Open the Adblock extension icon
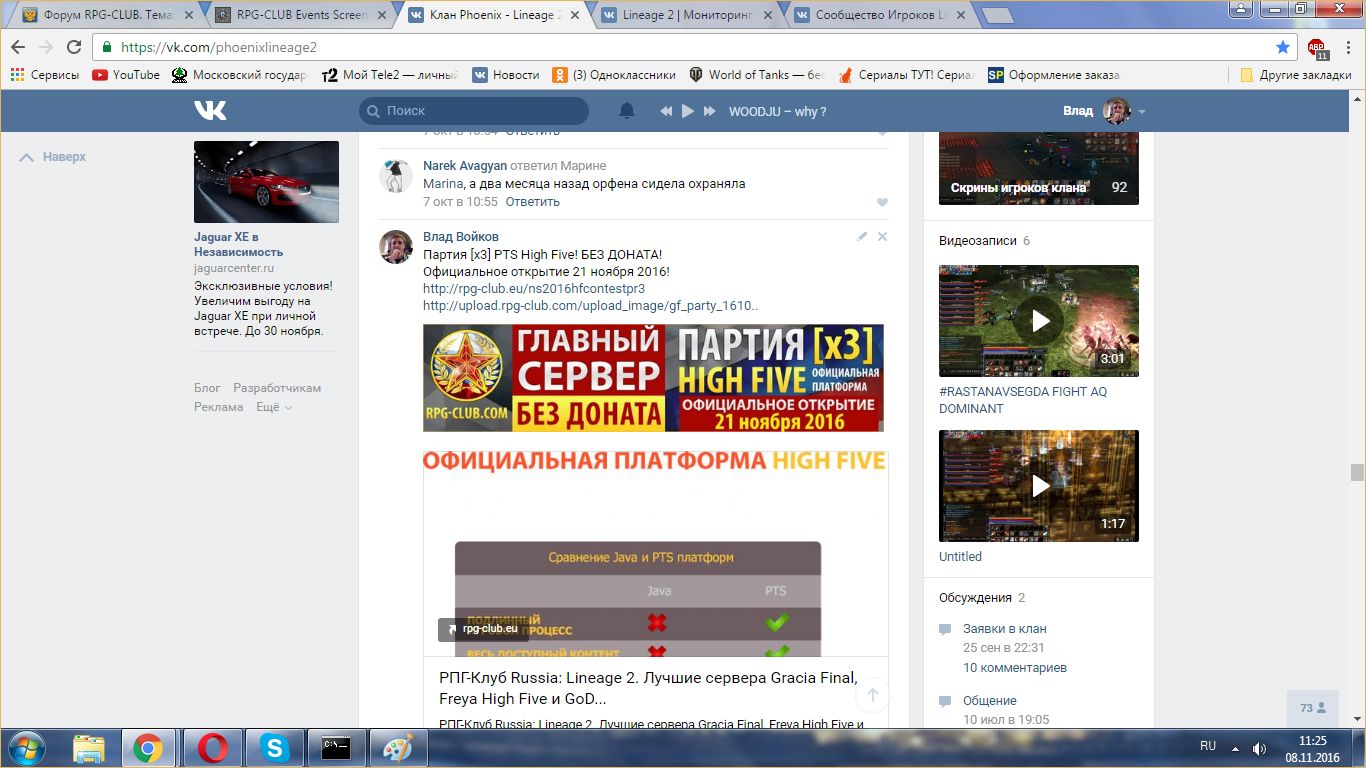The width and height of the screenshot is (1366, 768). point(1317,48)
